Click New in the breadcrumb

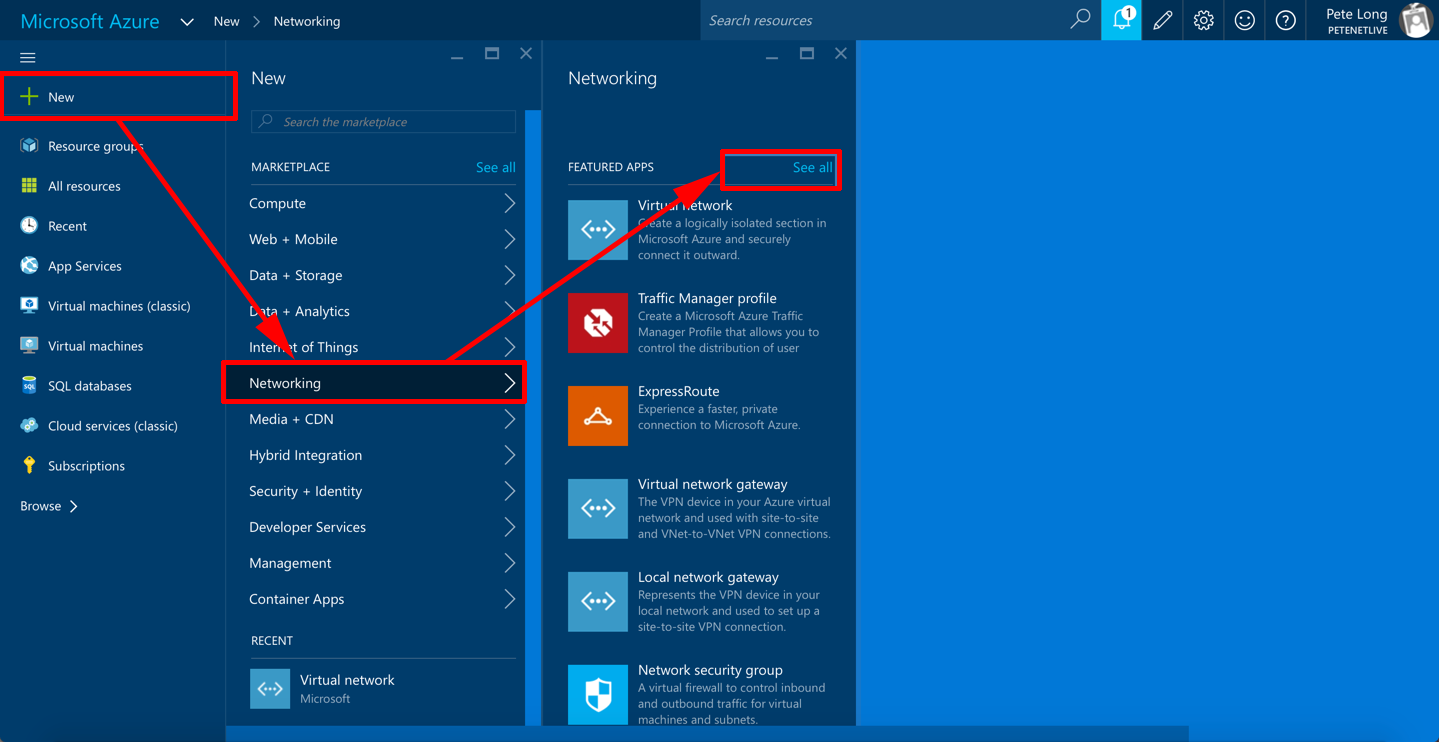tap(226, 21)
